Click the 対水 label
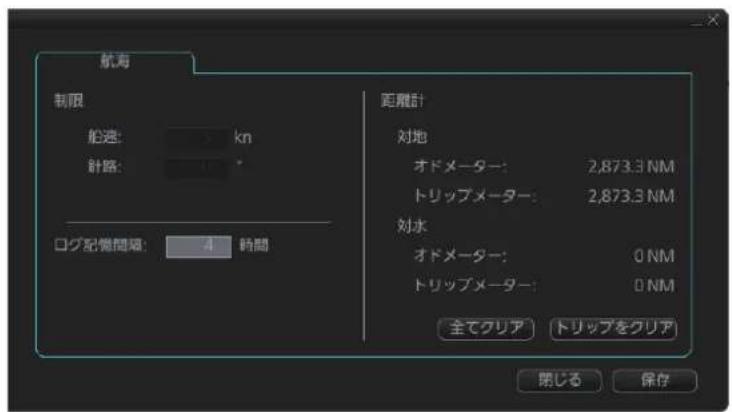The width and height of the screenshot is (732, 412). 412,226
